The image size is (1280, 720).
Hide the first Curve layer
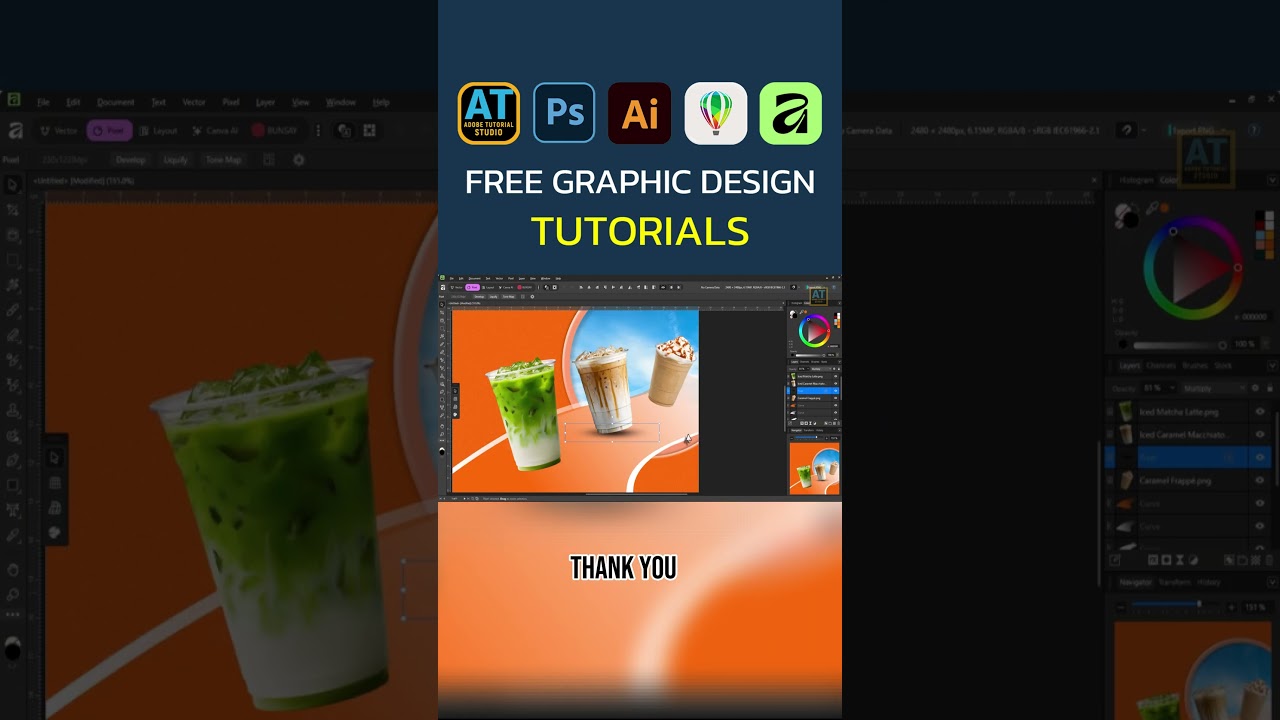tap(1260, 503)
